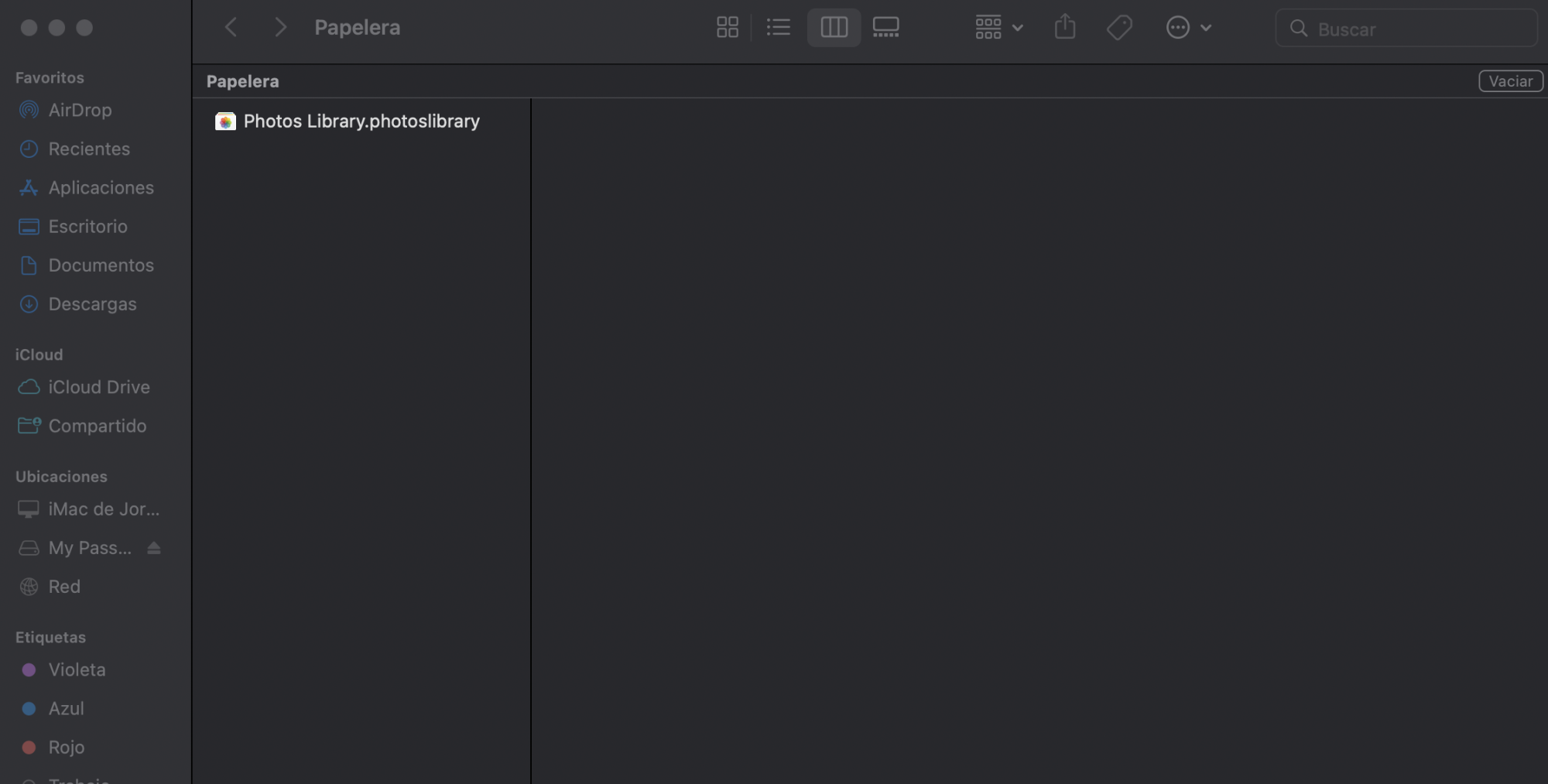
Task: Open the group-by options dropdown
Action: [999, 28]
